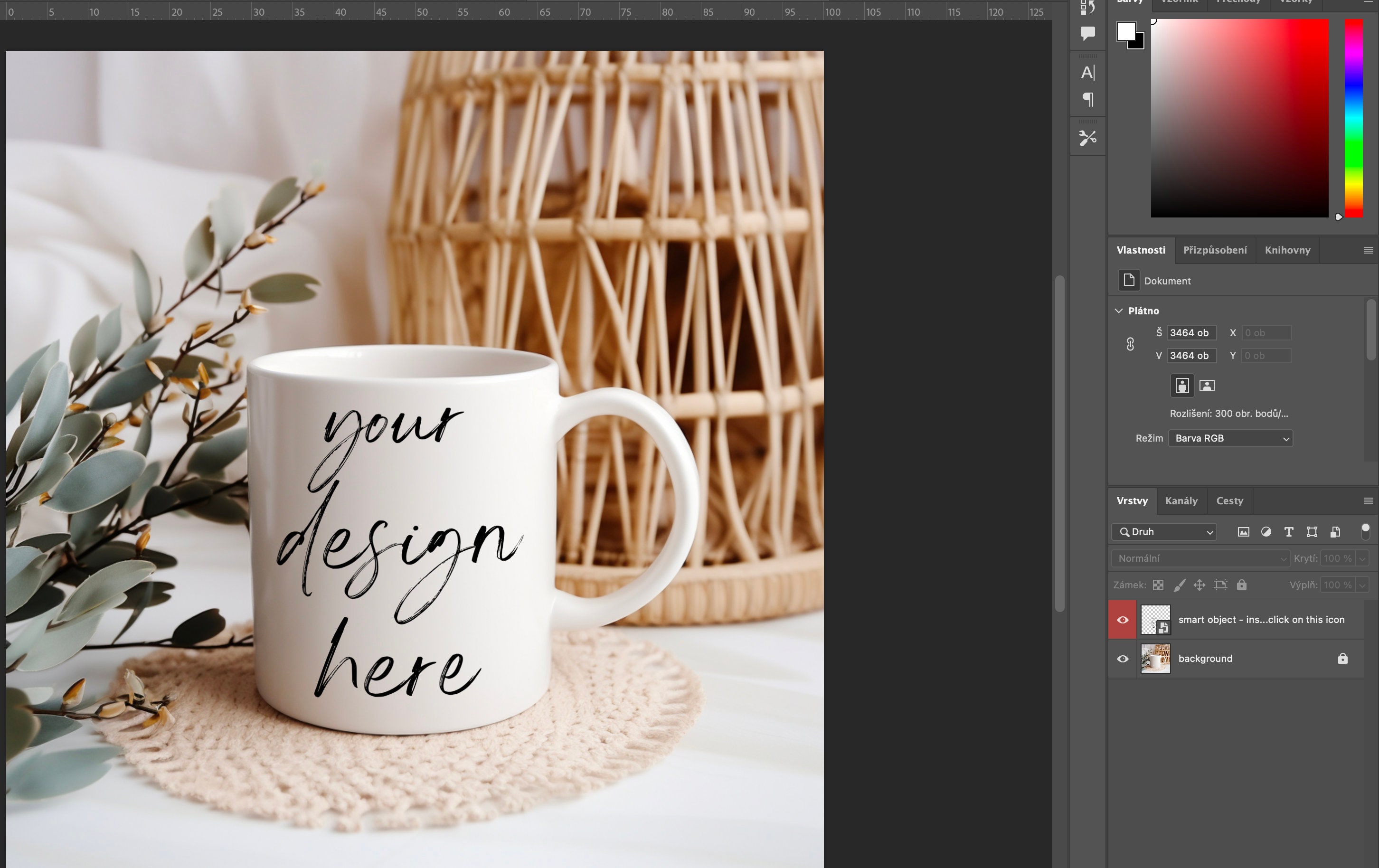
Task: Lock the layer position with the move icon
Action: pyautogui.click(x=1200, y=585)
